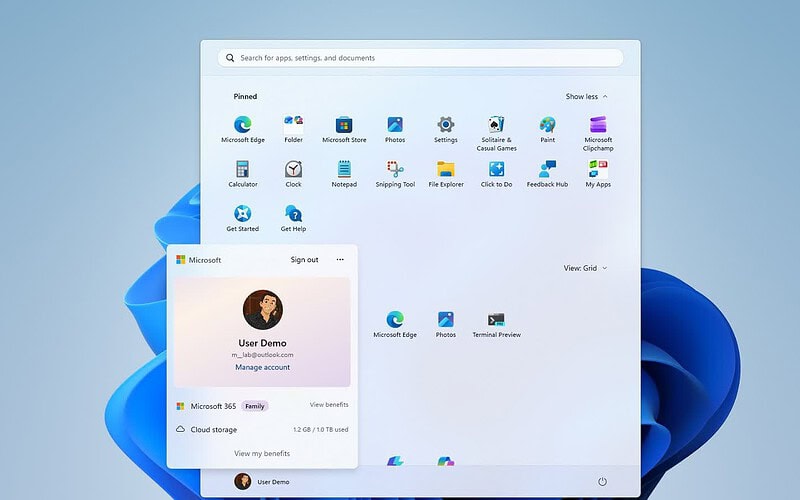Open the three-dot account options menu

pos(340,259)
